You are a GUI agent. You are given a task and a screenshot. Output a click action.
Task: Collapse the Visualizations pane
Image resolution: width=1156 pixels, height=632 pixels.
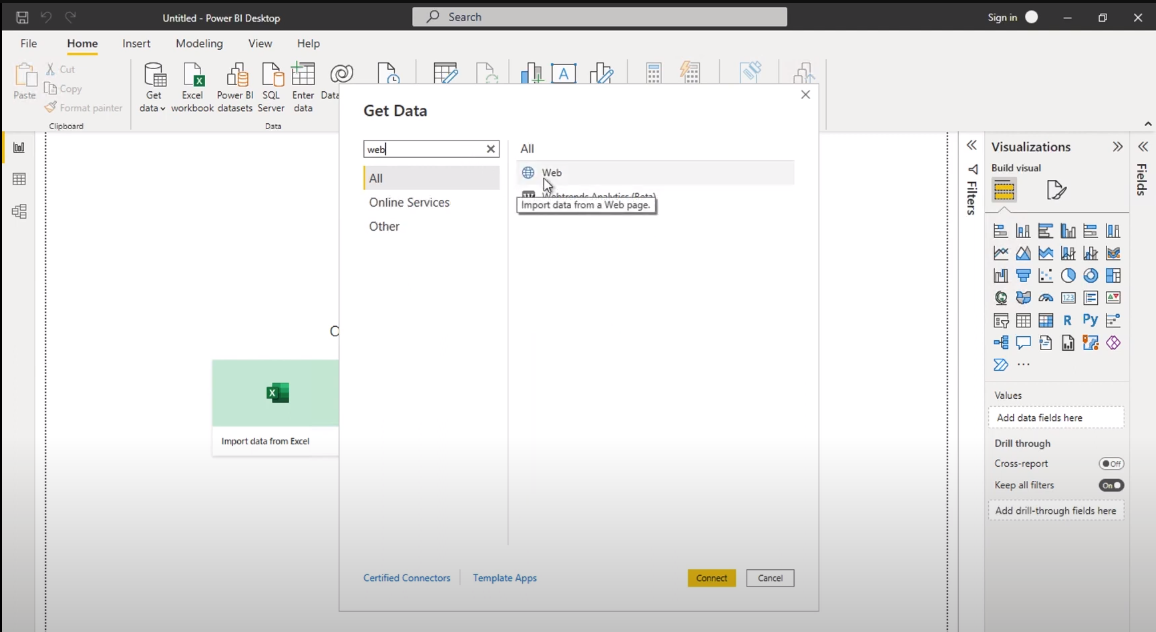[1118, 147]
